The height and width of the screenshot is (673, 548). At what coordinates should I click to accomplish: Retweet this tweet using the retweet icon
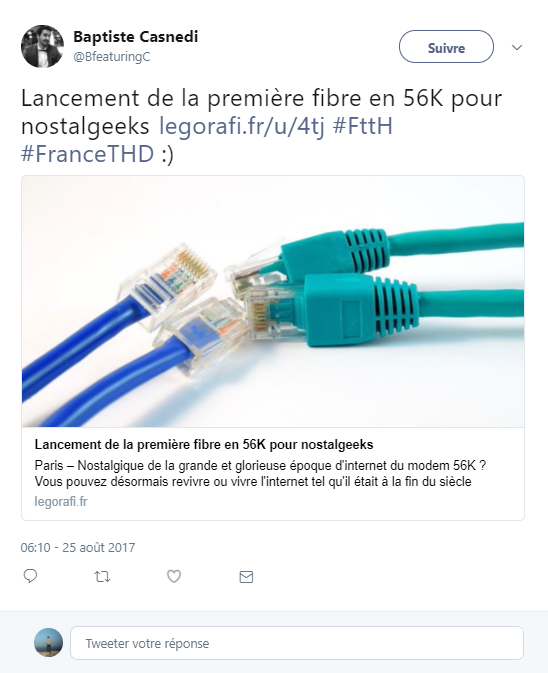click(x=102, y=576)
